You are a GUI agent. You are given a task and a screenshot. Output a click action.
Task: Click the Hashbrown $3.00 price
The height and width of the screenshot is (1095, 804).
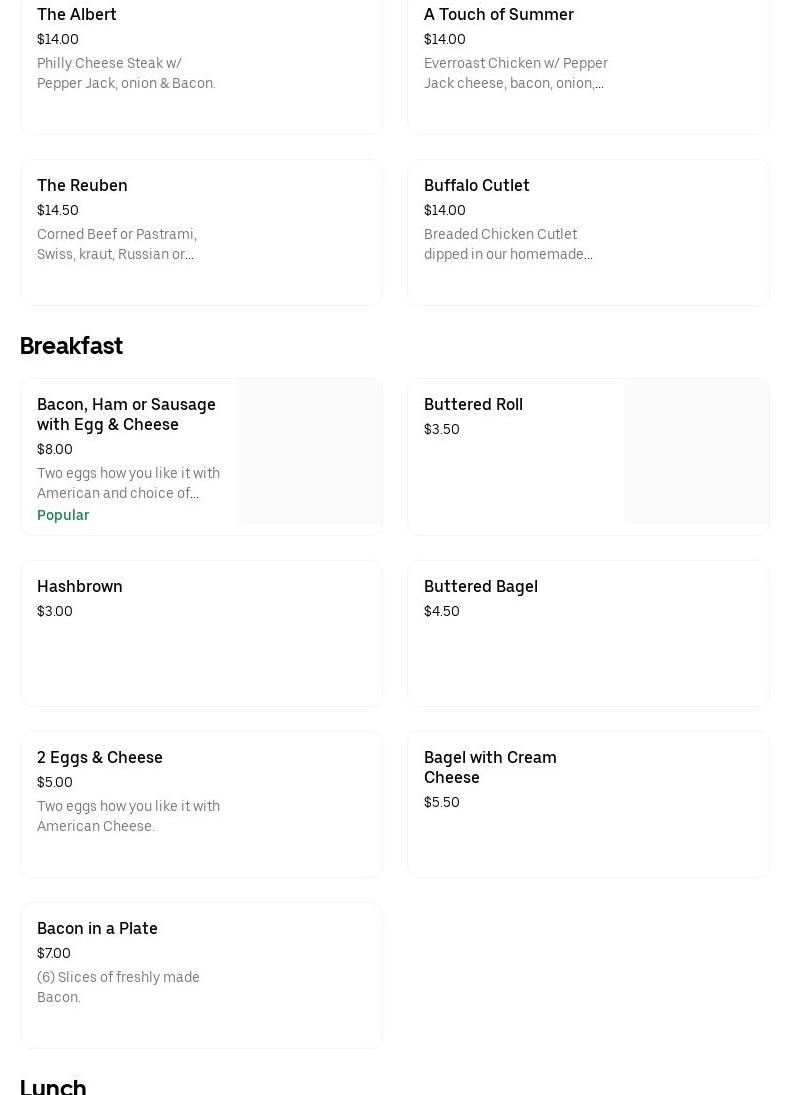tap(55, 611)
